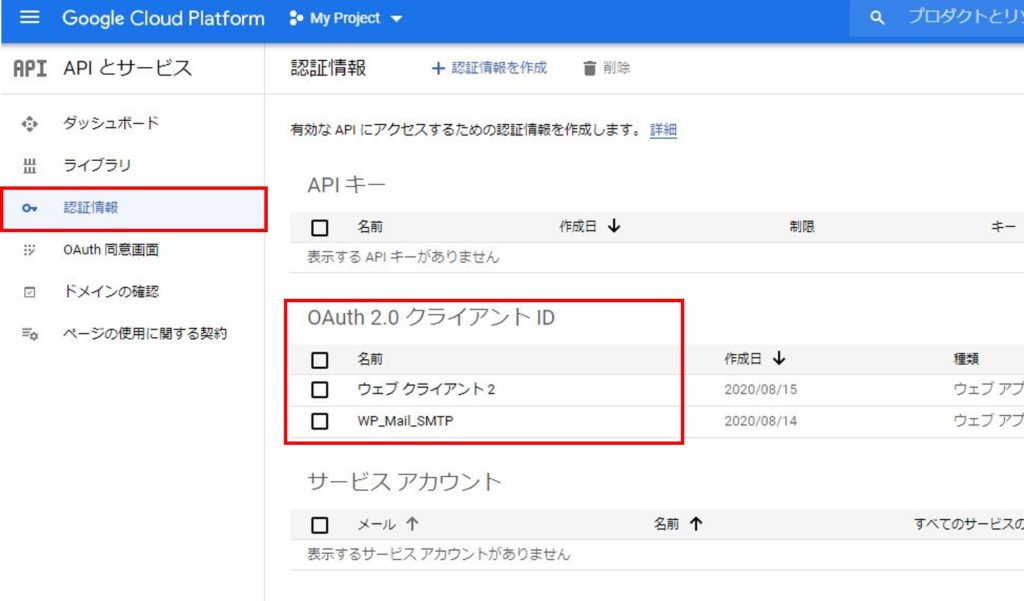This screenshot has width=1024, height=601.
Task: Open ページの使用に関する契約 in the sidebar
Action: 145,333
